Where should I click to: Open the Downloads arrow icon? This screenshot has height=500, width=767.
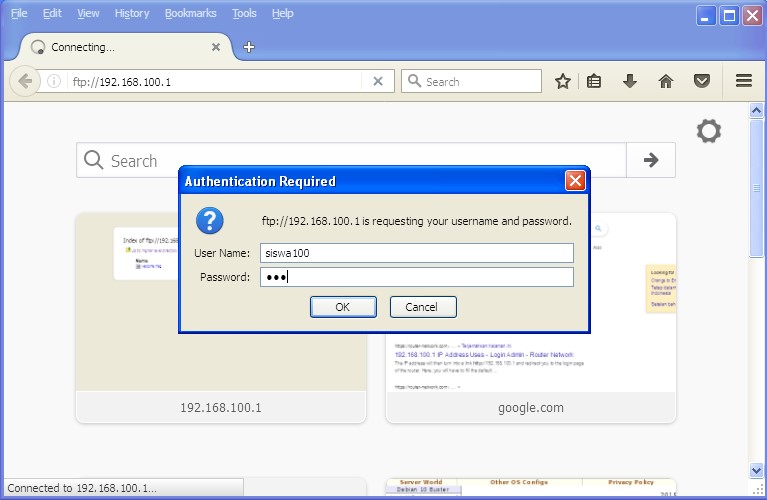[x=630, y=82]
